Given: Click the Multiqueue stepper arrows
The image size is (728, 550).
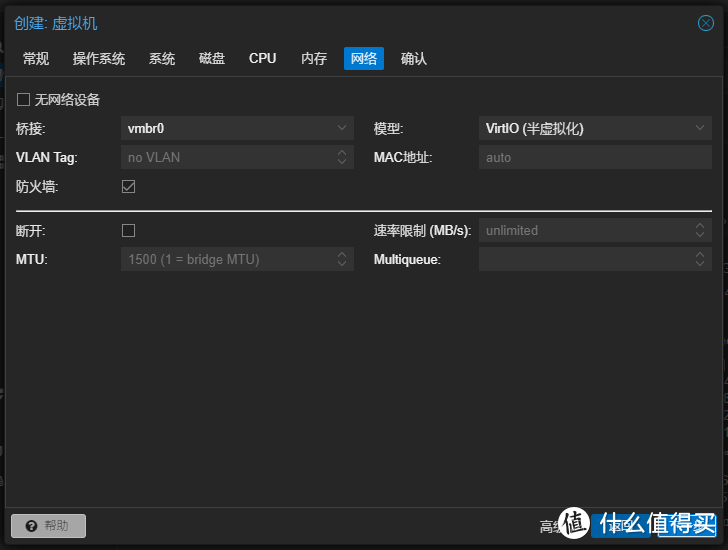Looking at the screenshot, I should (700, 259).
